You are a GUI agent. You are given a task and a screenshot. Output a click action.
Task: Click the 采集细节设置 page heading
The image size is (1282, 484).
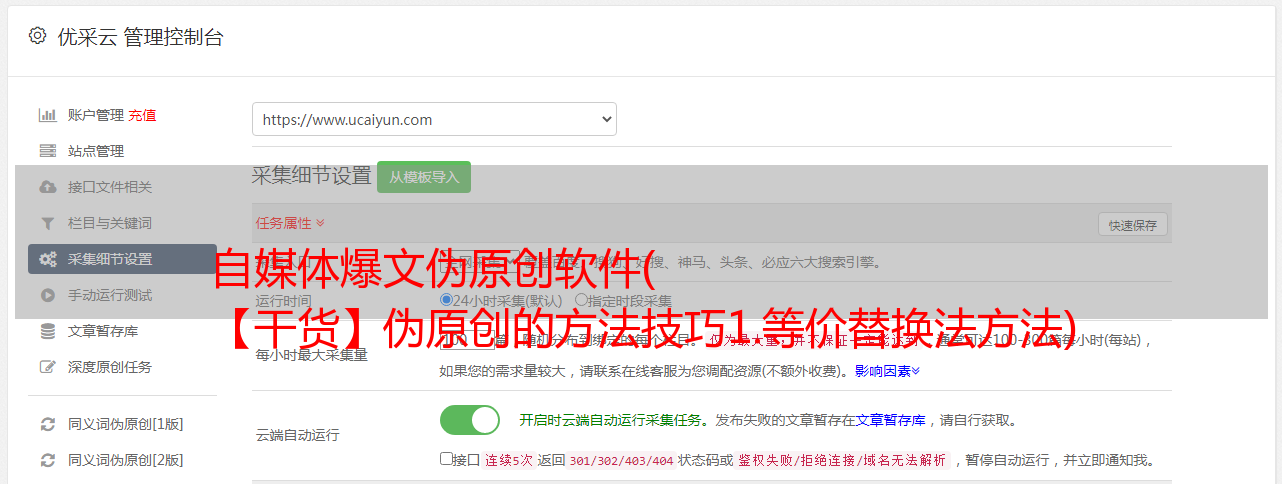(x=311, y=176)
